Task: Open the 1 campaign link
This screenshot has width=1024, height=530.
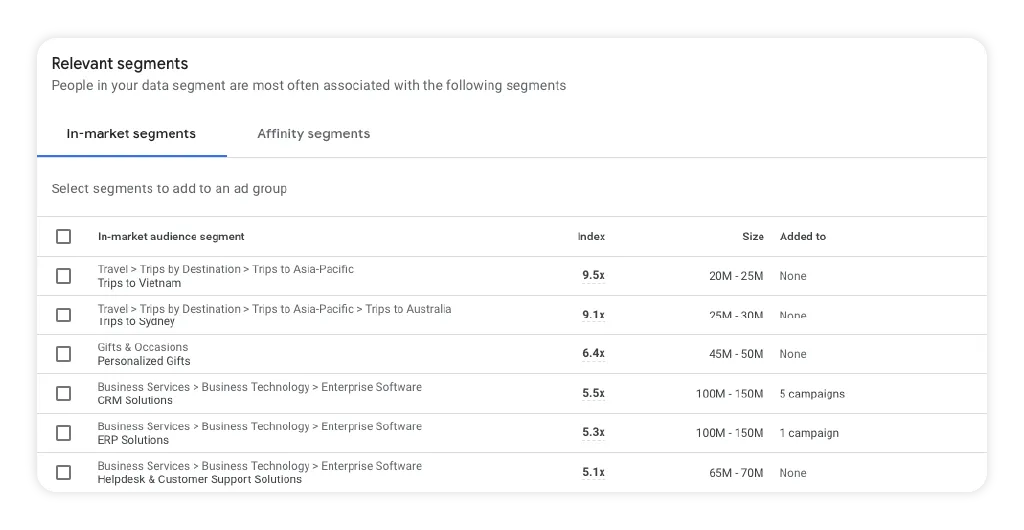Action: click(808, 433)
